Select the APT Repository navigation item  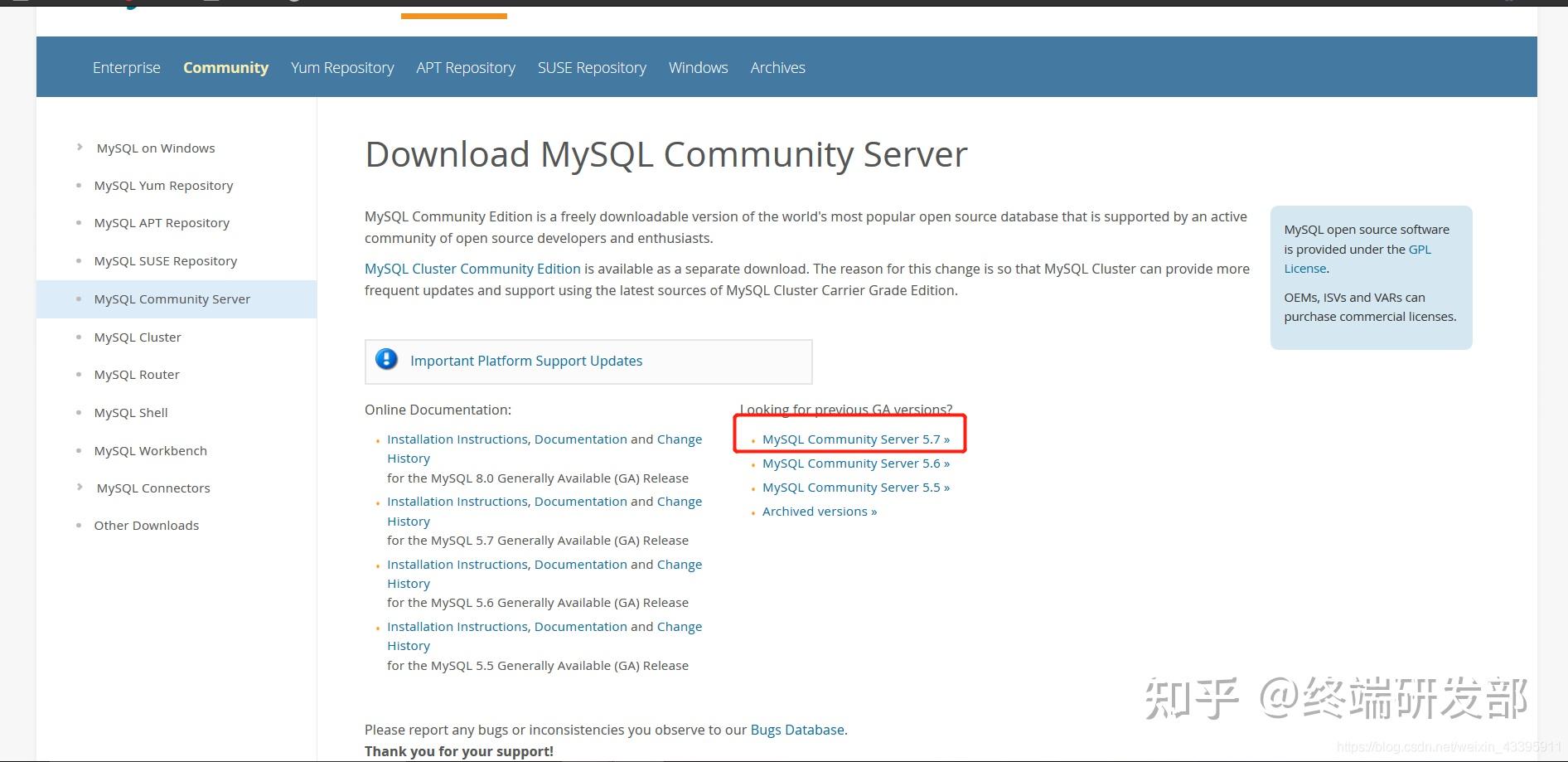tap(465, 67)
